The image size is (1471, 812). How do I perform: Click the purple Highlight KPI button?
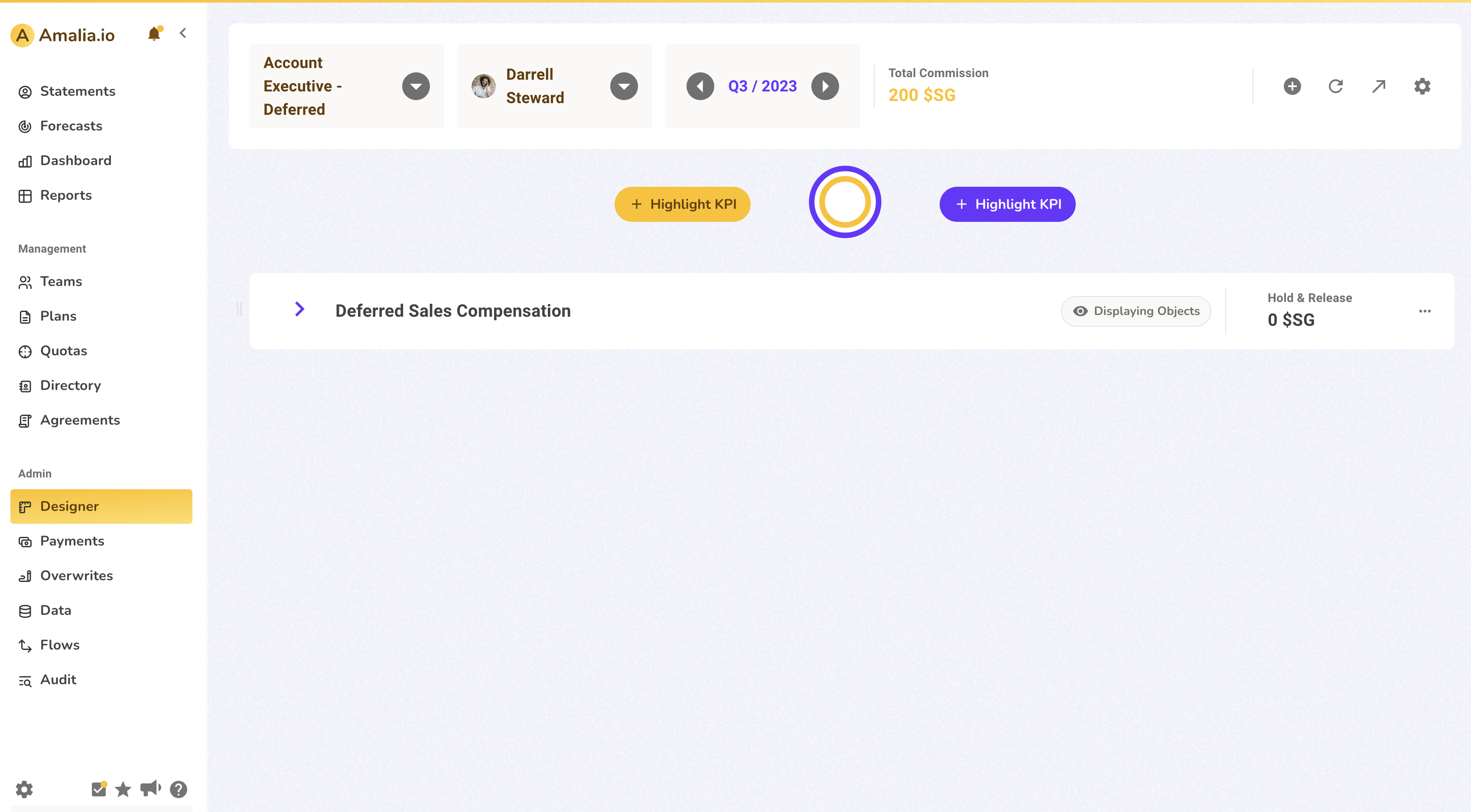[1007, 205]
